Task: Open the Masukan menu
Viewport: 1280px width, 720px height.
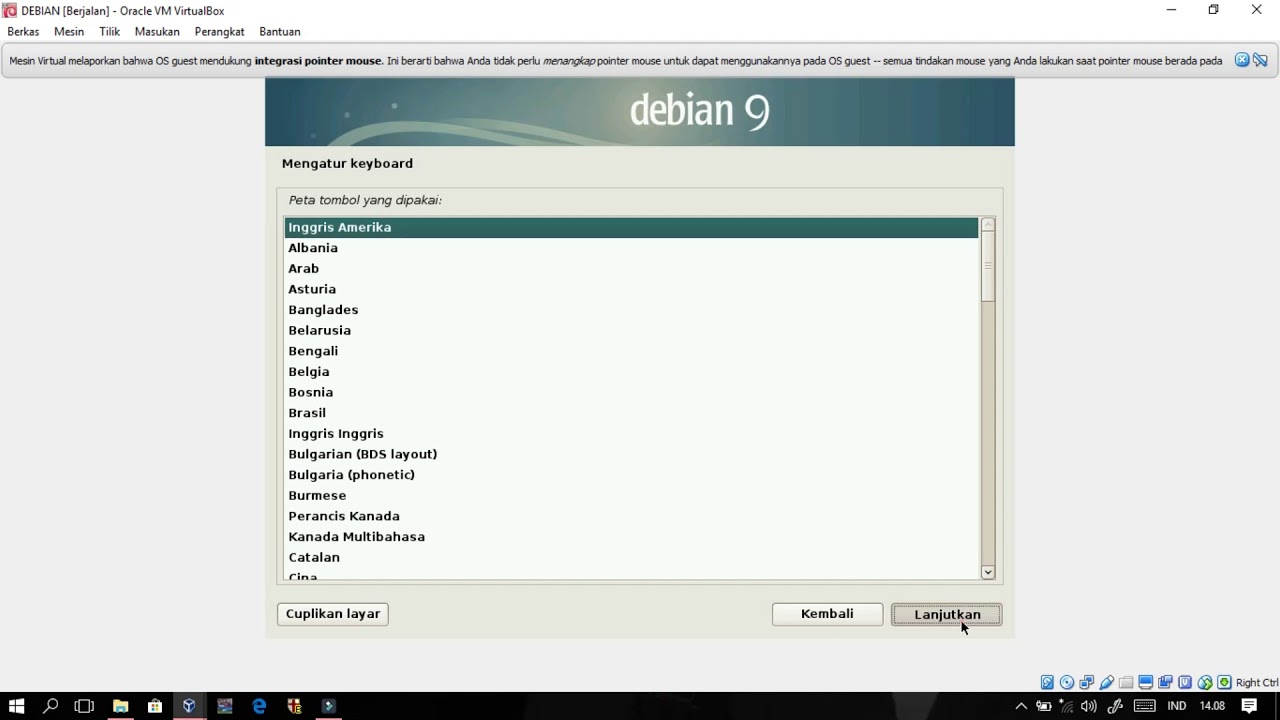Action: pyautogui.click(x=157, y=32)
